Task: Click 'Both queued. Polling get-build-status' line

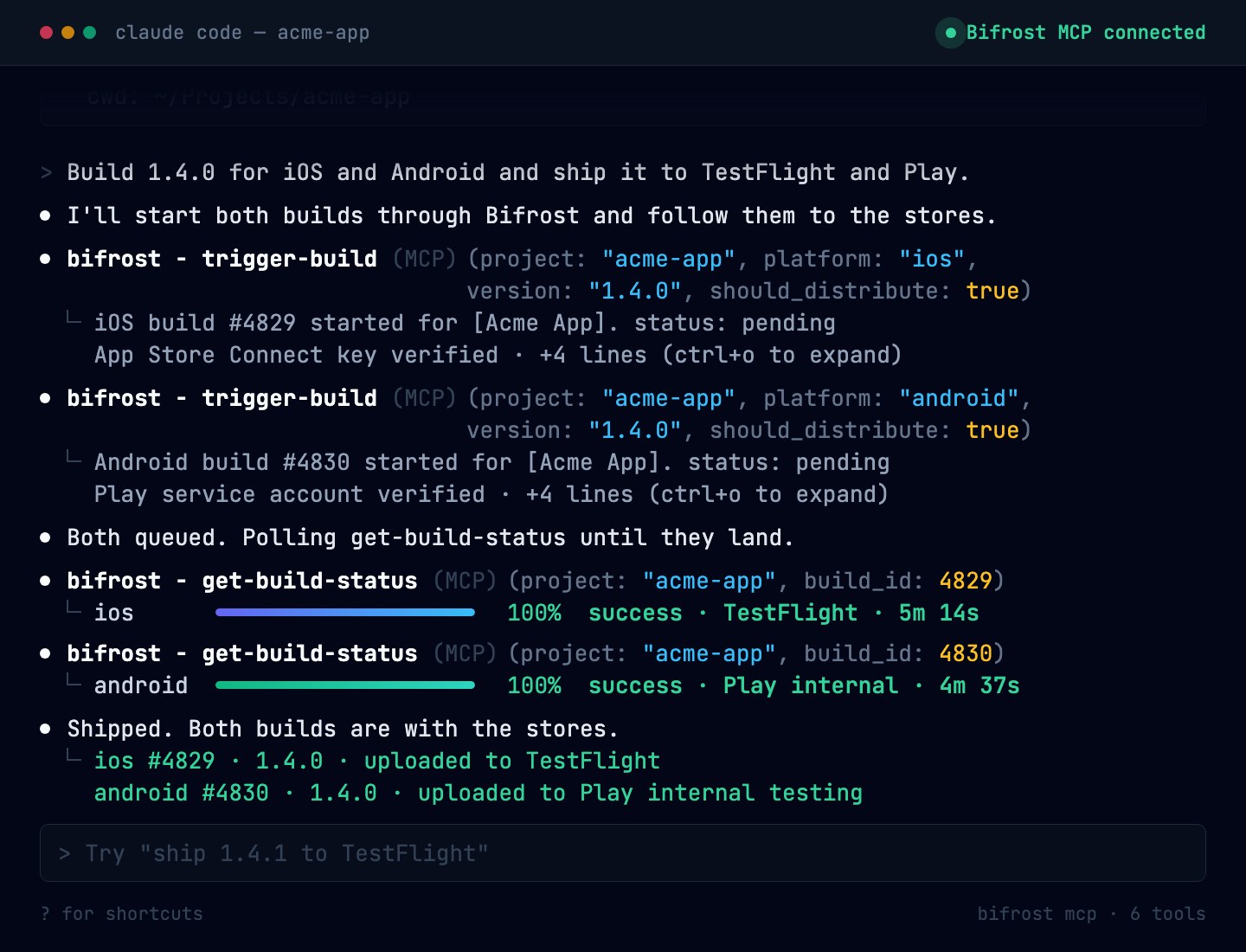Action: (430, 537)
